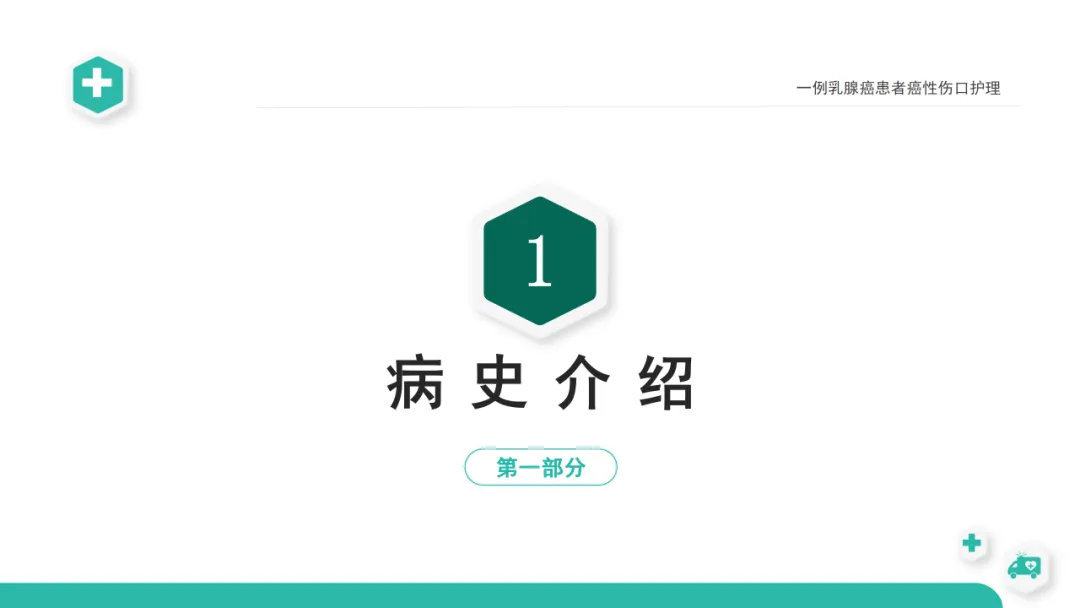Click the heart symbol on the ambulance
Viewport: 1080px width, 608px height.
point(1030,565)
